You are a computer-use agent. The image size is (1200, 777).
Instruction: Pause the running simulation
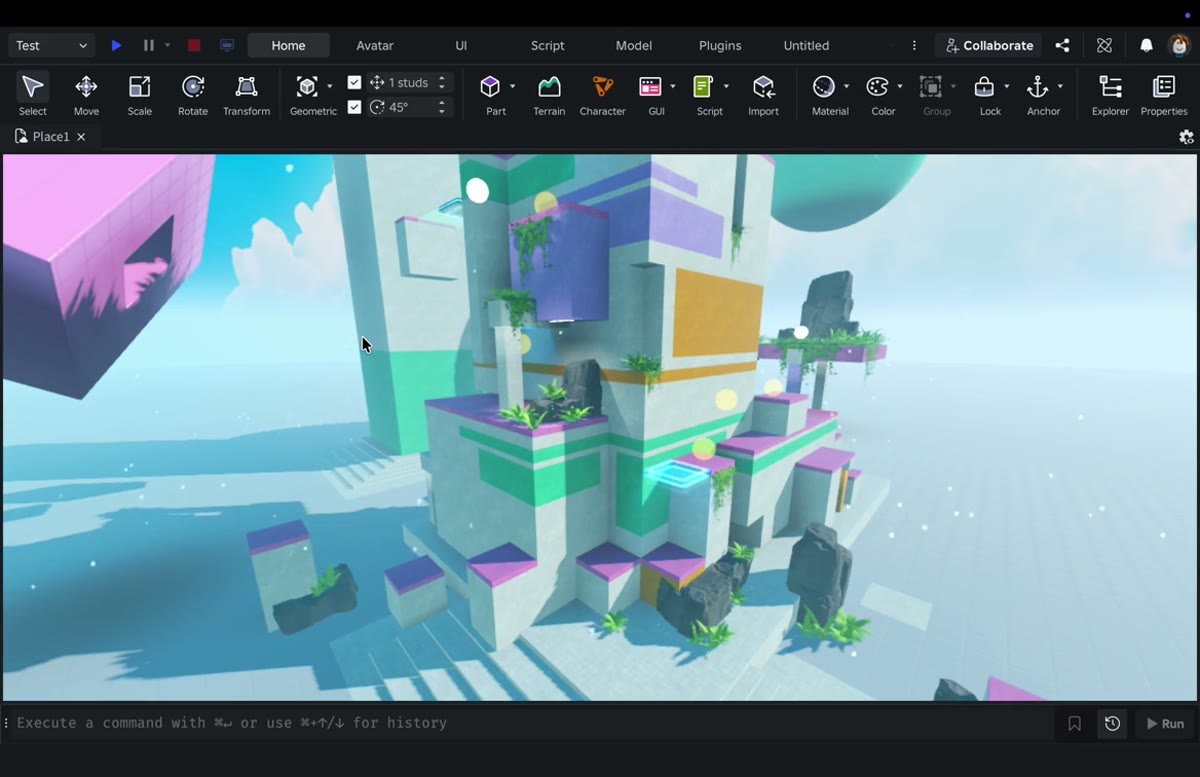149,45
